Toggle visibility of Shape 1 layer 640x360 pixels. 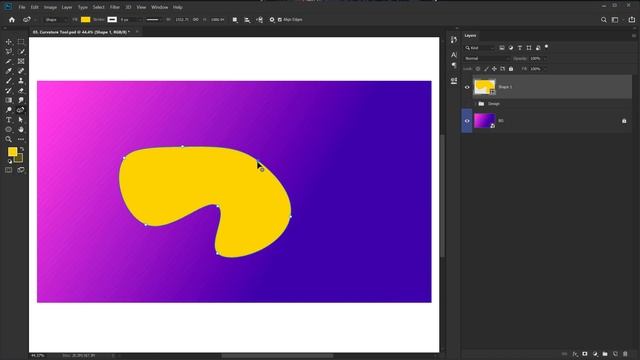click(467, 87)
